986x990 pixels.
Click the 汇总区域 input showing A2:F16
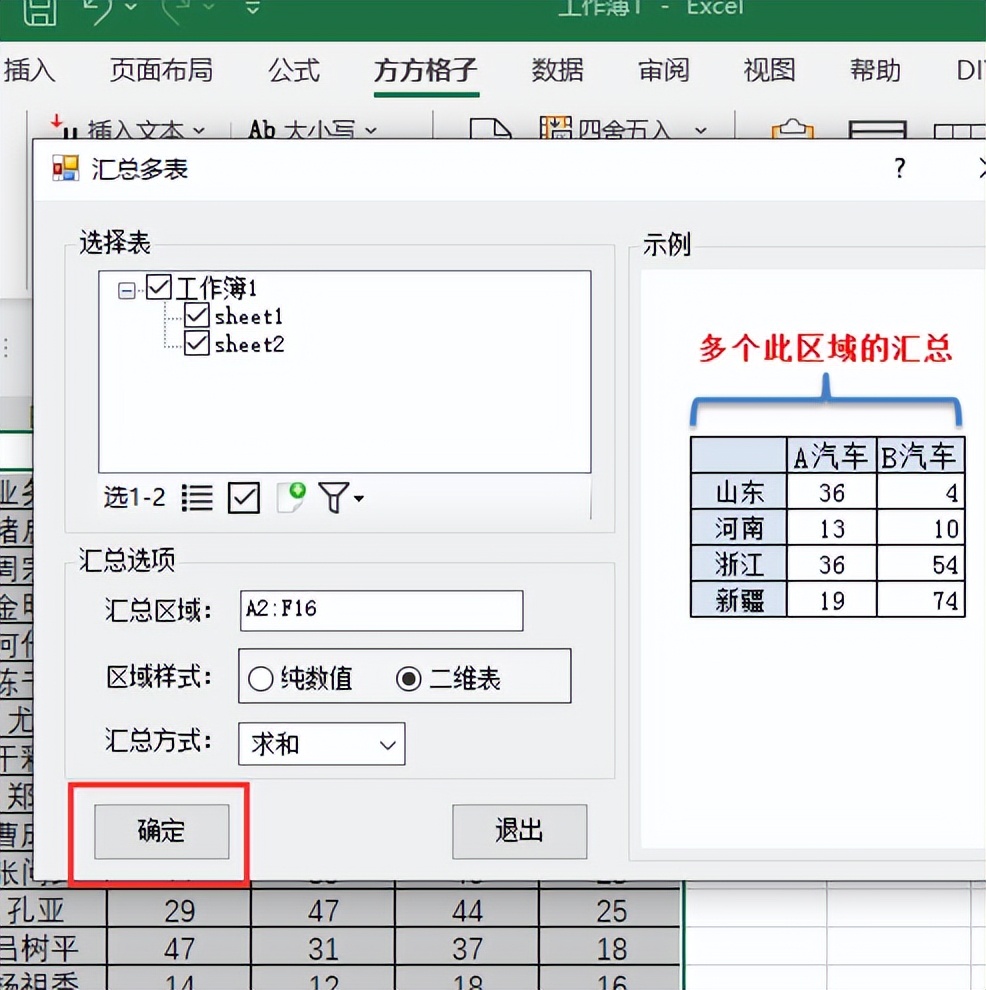point(380,610)
